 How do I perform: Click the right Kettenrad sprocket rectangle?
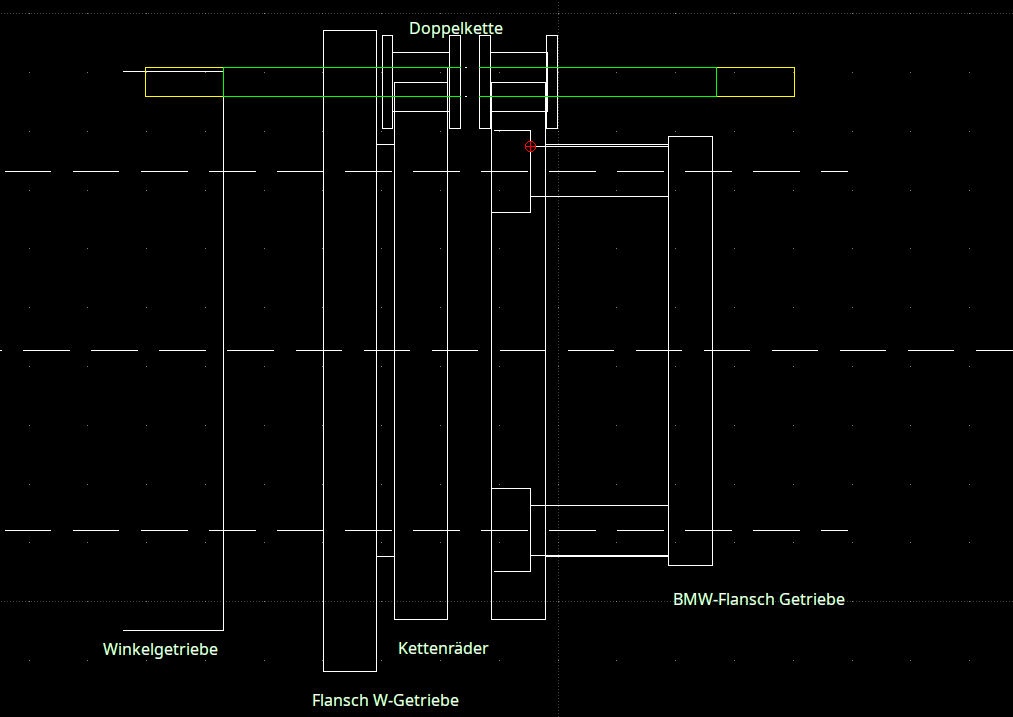pyautogui.click(x=492, y=400)
